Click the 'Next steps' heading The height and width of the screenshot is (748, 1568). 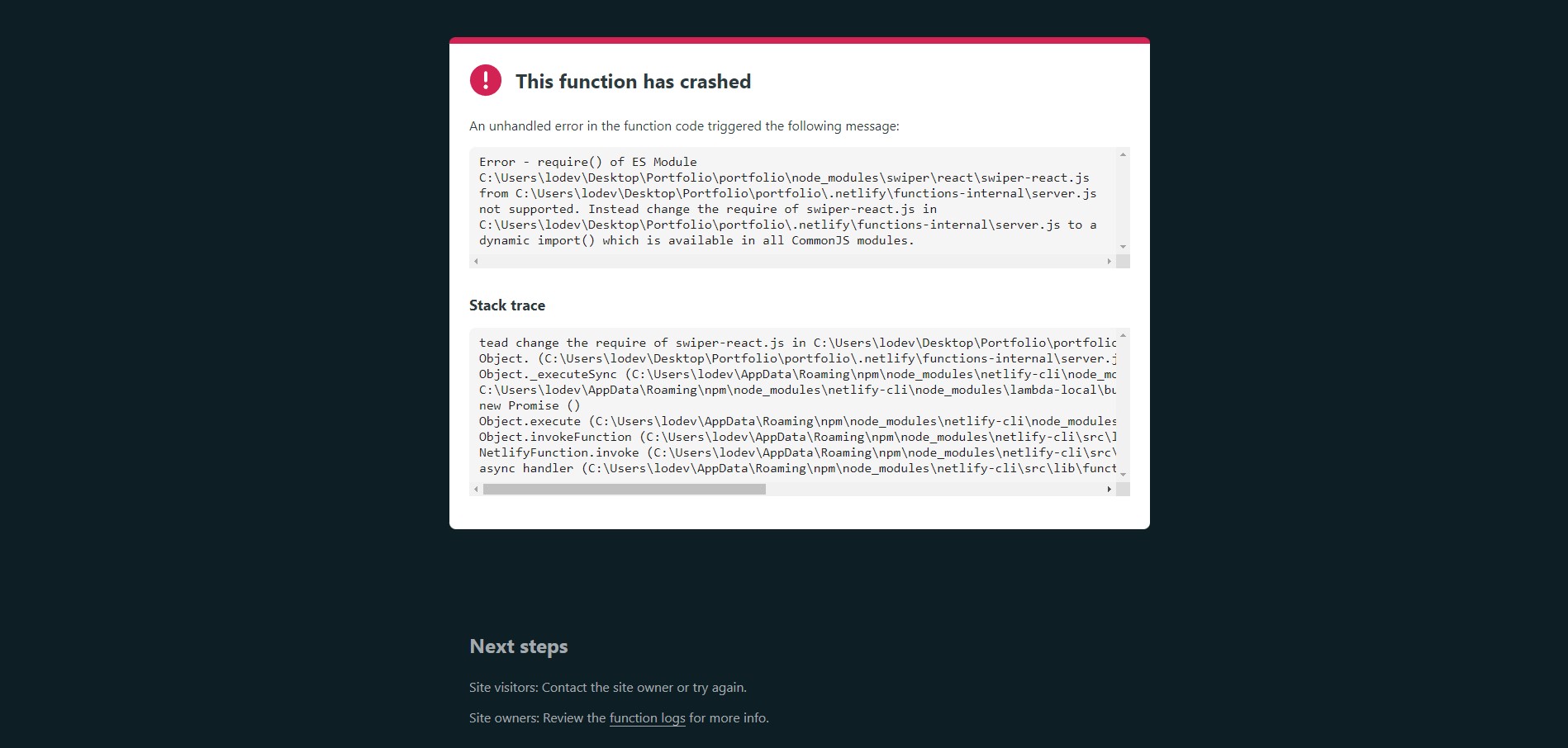(x=519, y=646)
